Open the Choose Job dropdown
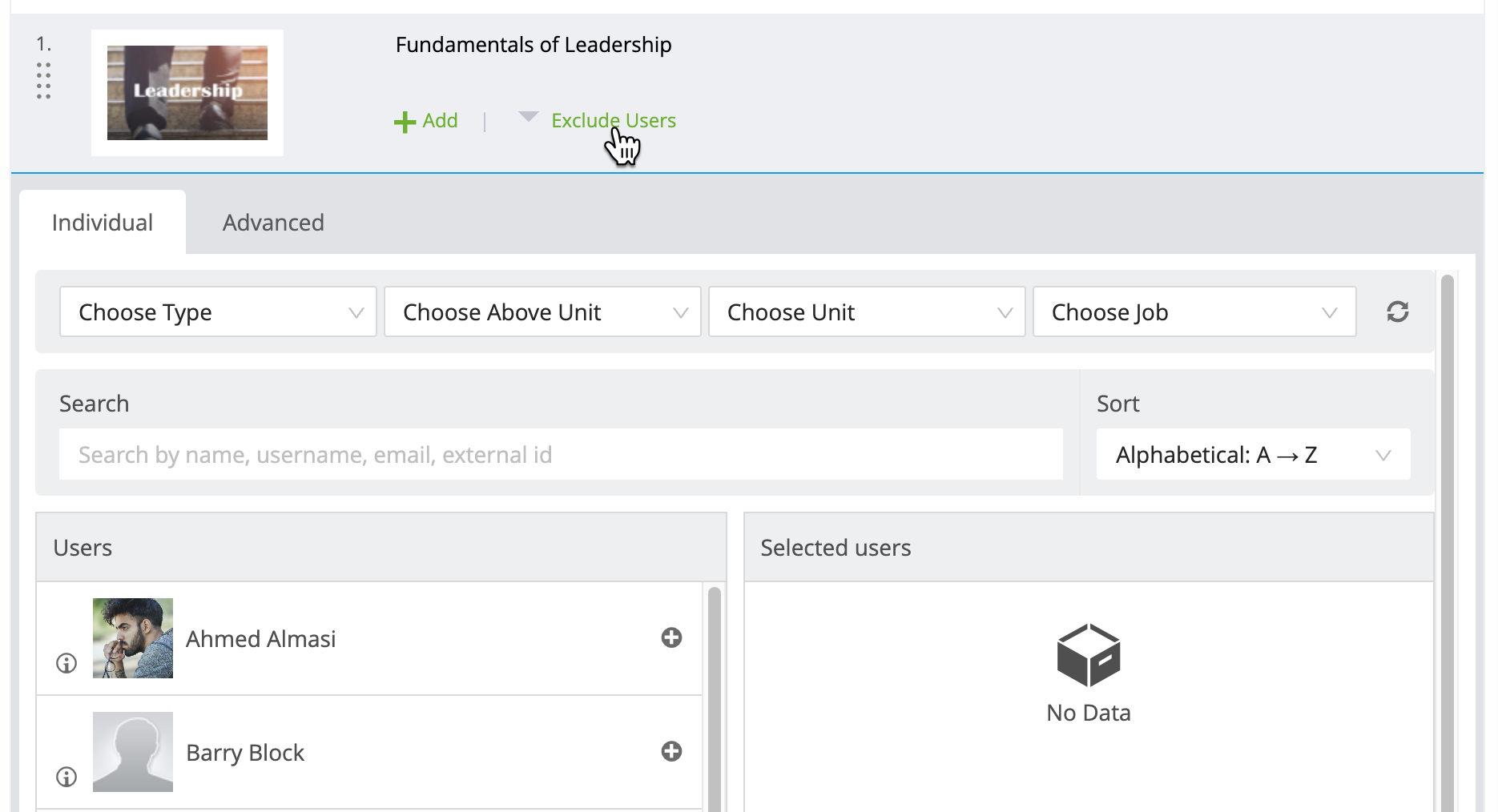This screenshot has height=812, width=1498. (x=1193, y=312)
